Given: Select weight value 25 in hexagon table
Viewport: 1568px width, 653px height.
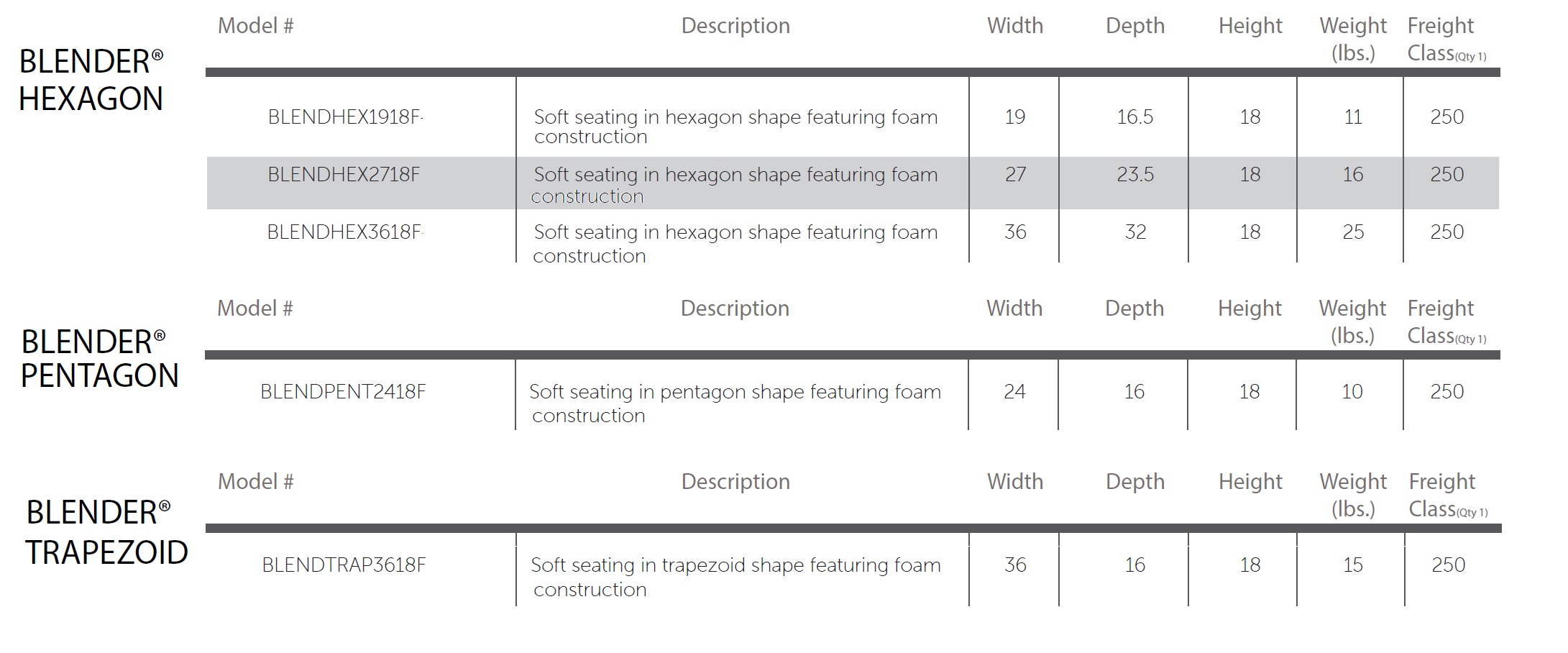Looking at the screenshot, I should (x=1353, y=232).
